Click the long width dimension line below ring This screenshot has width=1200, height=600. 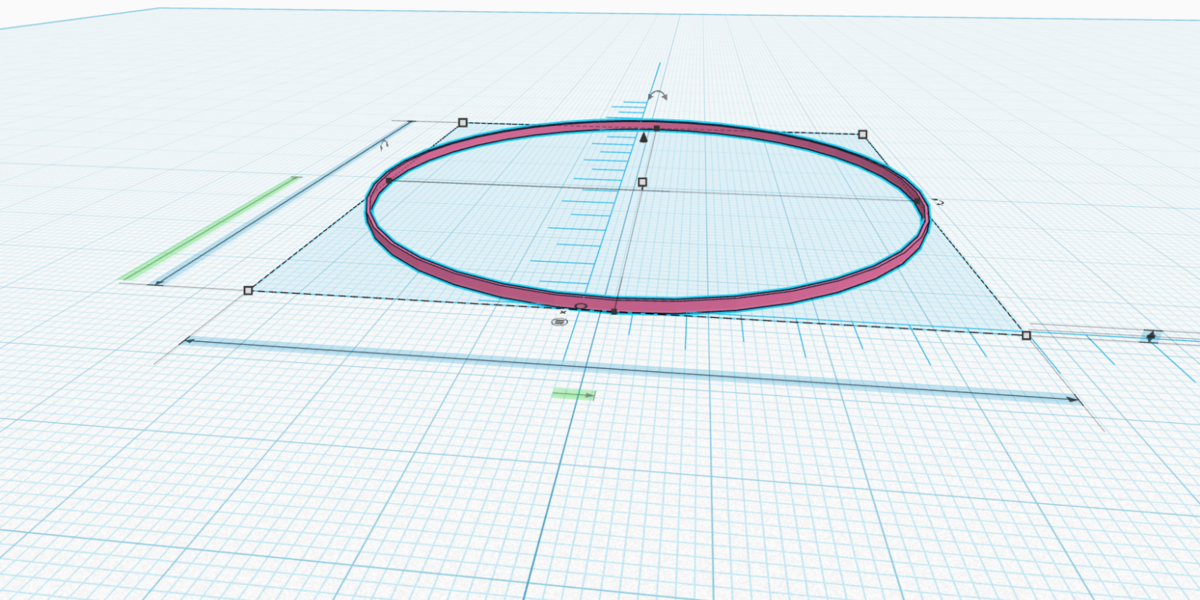click(630, 370)
